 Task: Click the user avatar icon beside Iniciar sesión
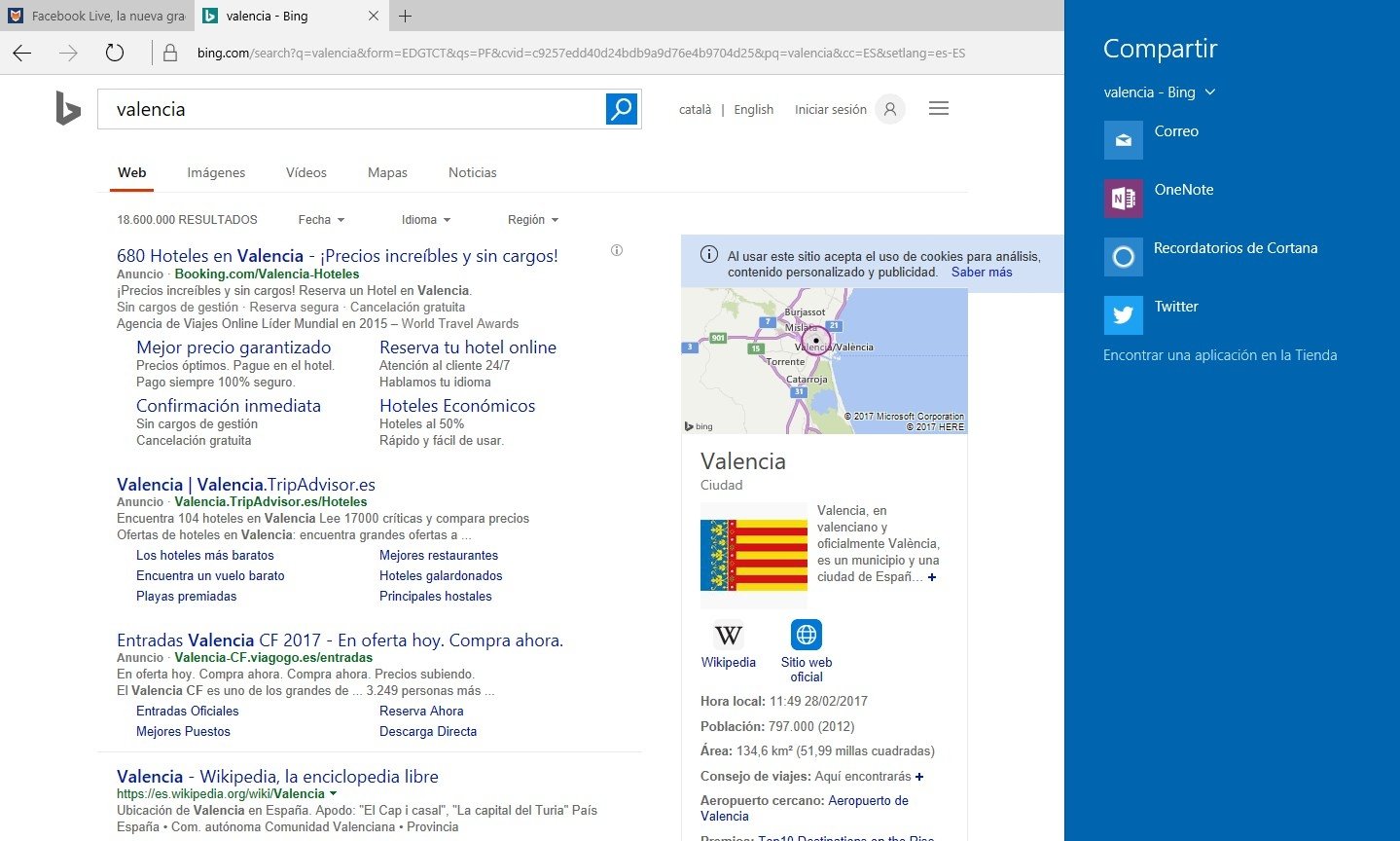889,109
